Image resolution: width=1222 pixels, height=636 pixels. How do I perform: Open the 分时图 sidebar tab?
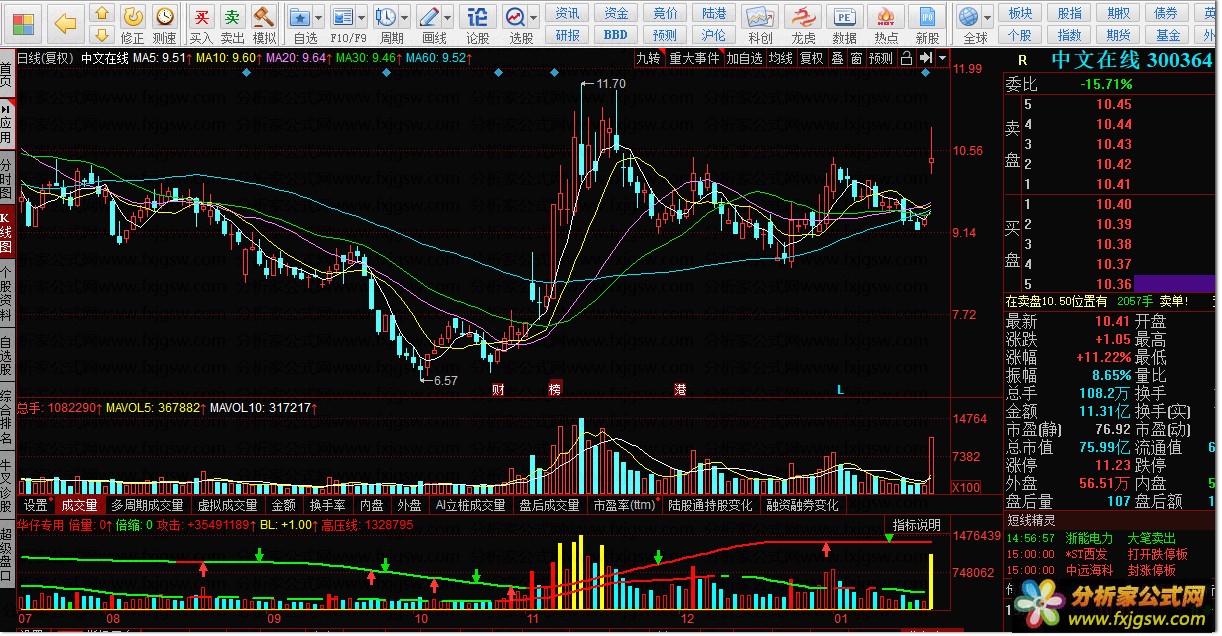(7, 178)
